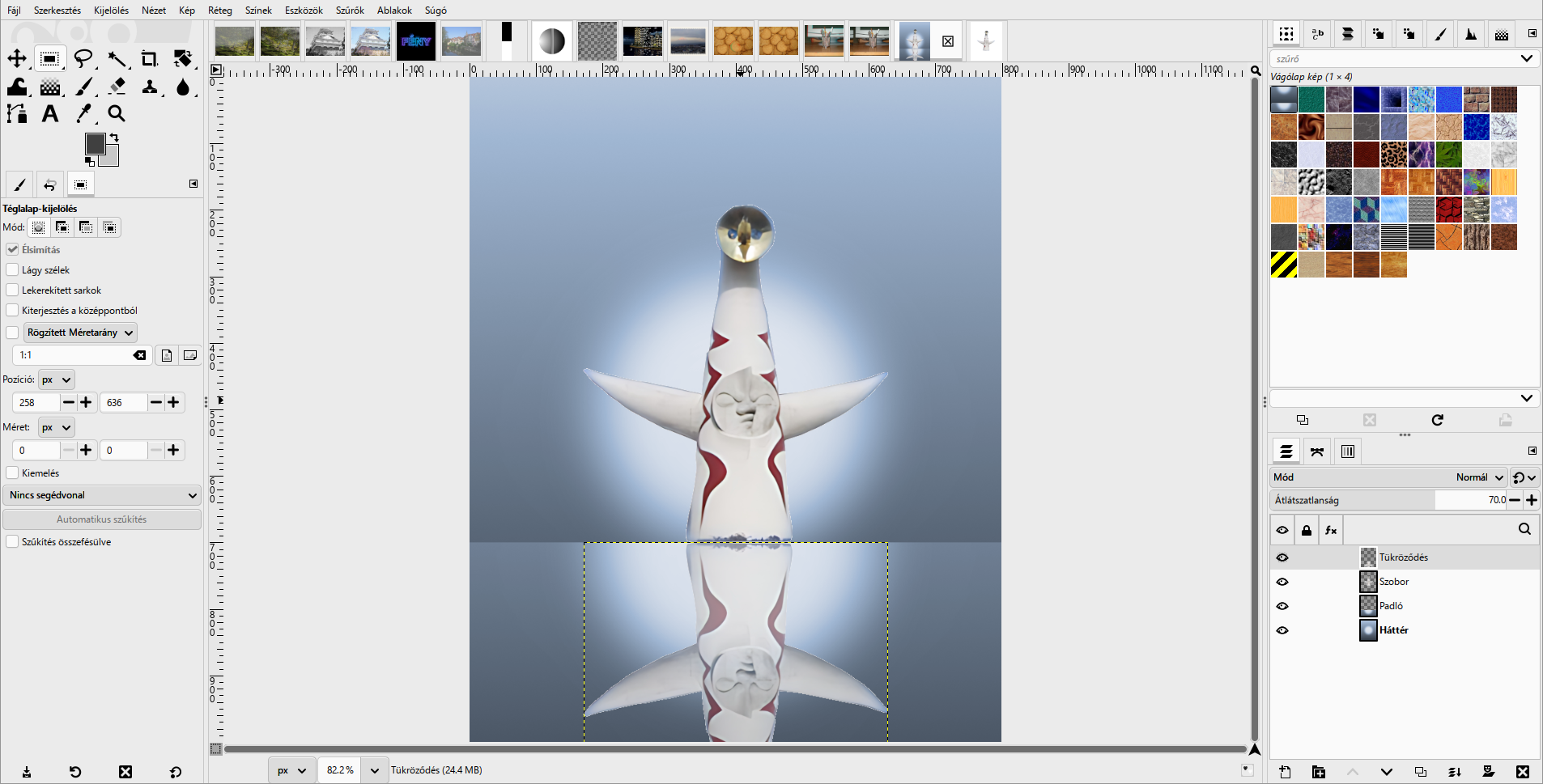
Task: Click the foreground color swatch
Action: pyautogui.click(x=95, y=143)
